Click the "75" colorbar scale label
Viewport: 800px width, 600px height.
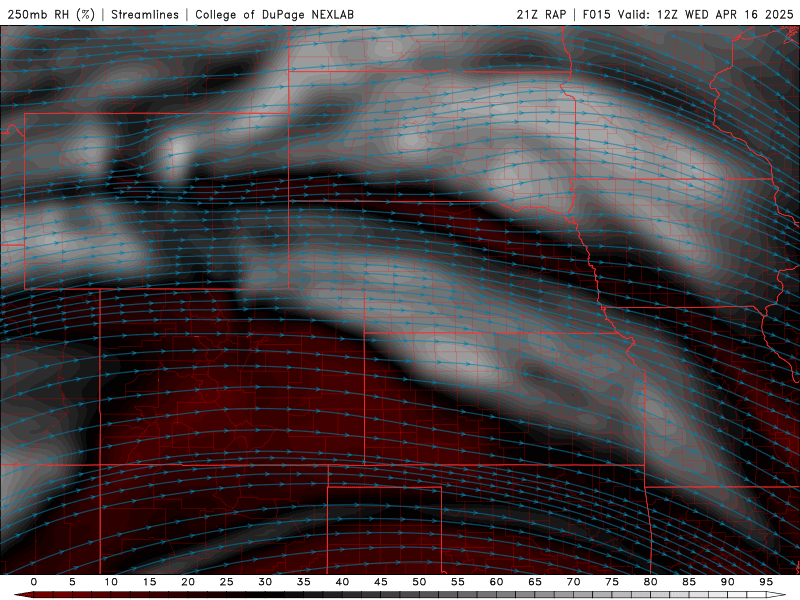[612, 582]
